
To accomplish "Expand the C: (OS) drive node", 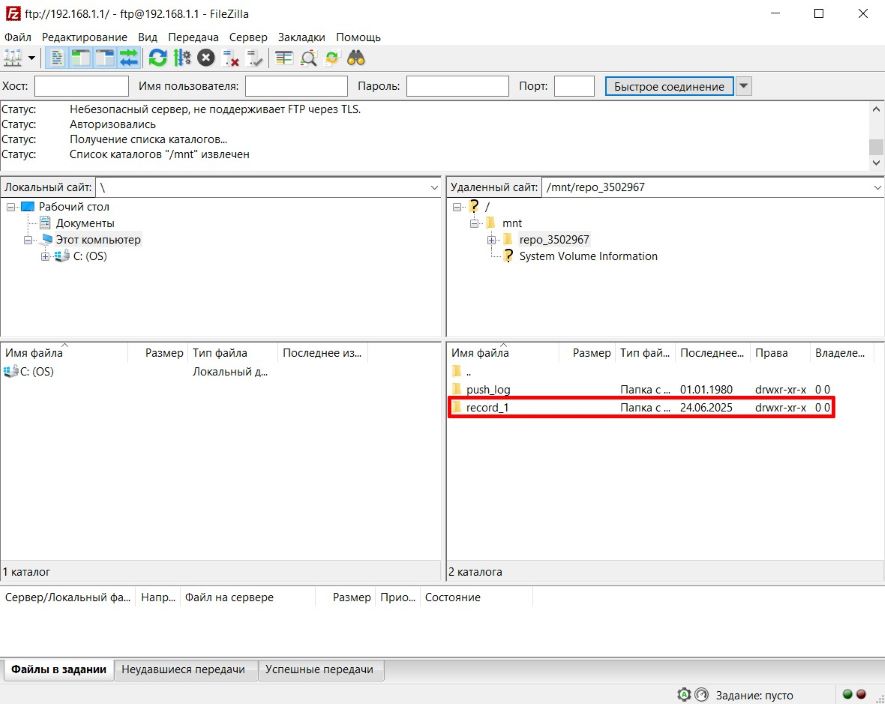I will [45, 257].
